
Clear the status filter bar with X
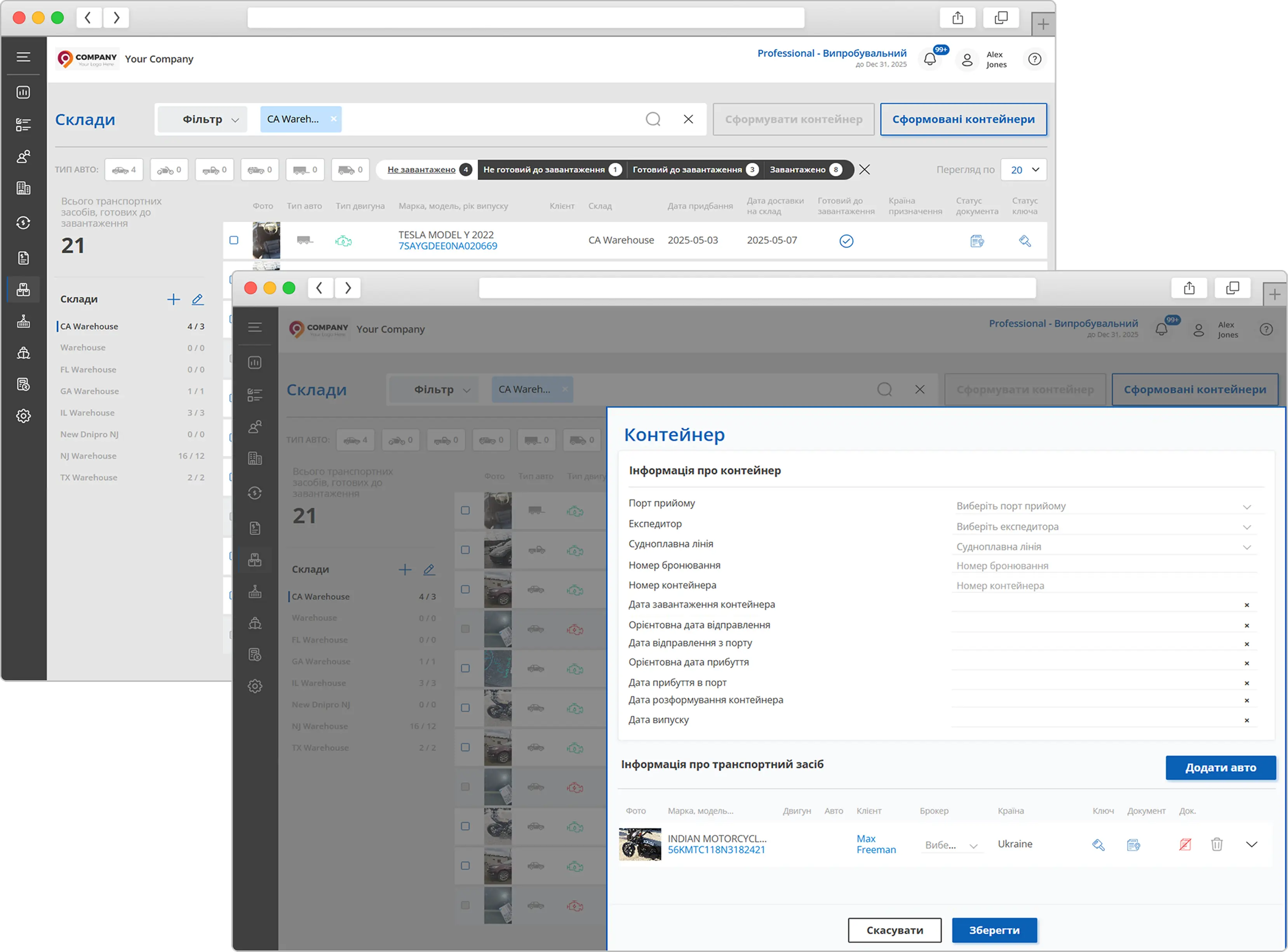point(865,169)
